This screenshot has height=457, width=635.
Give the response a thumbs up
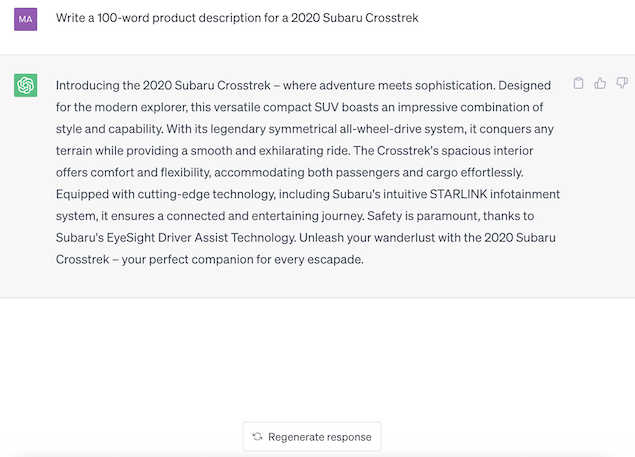coord(600,83)
